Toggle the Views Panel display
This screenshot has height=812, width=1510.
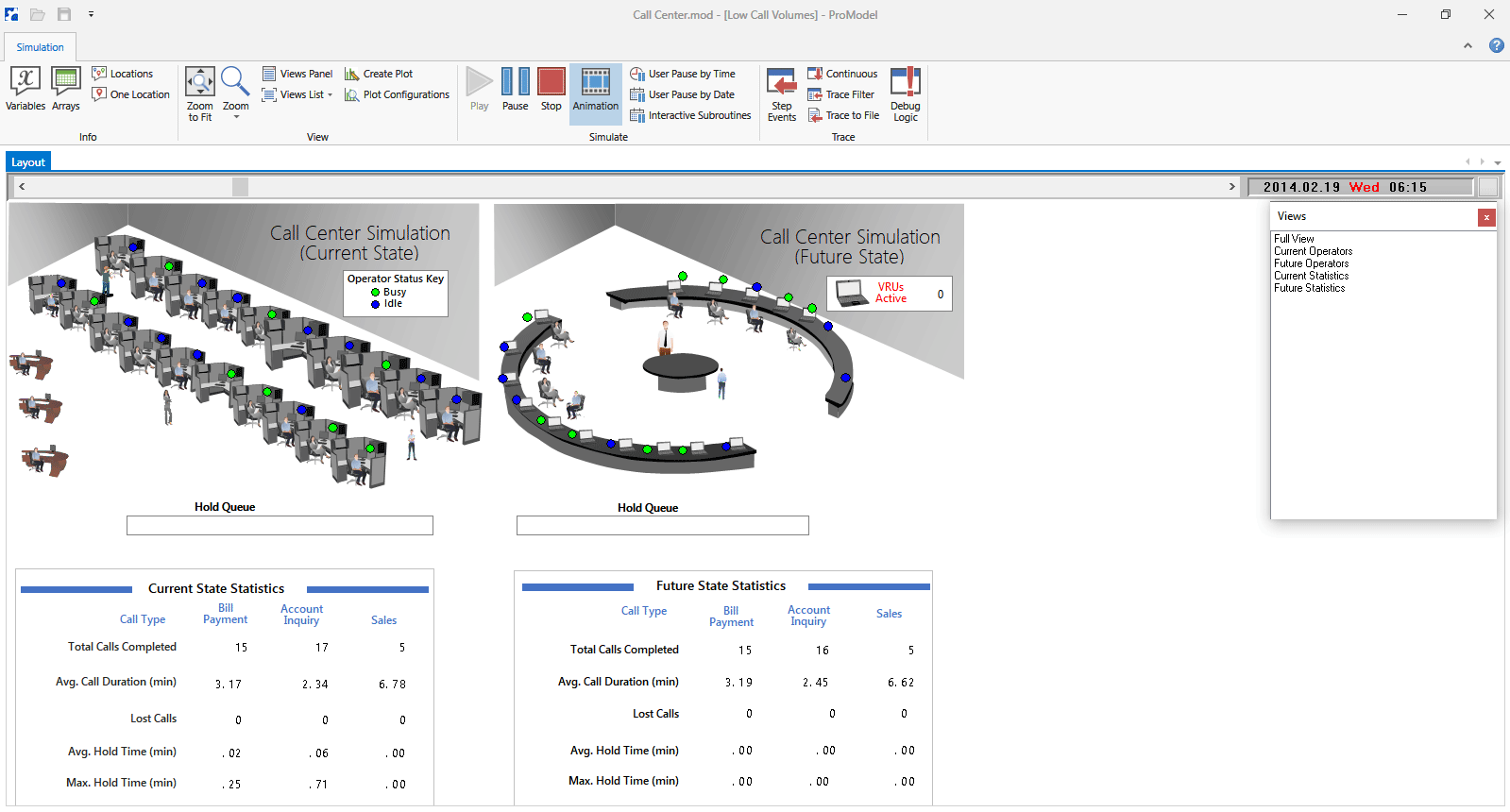pyautogui.click(x=297, y=74)
